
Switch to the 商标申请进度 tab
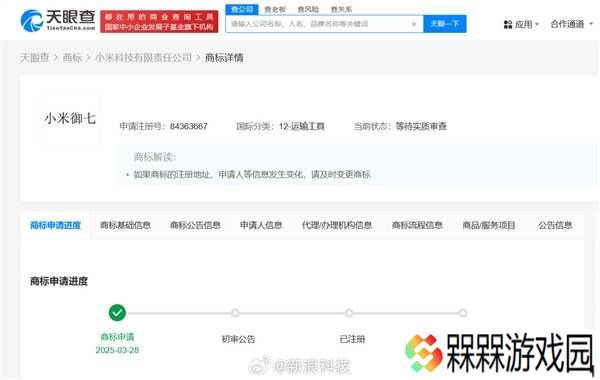[55, 225]
